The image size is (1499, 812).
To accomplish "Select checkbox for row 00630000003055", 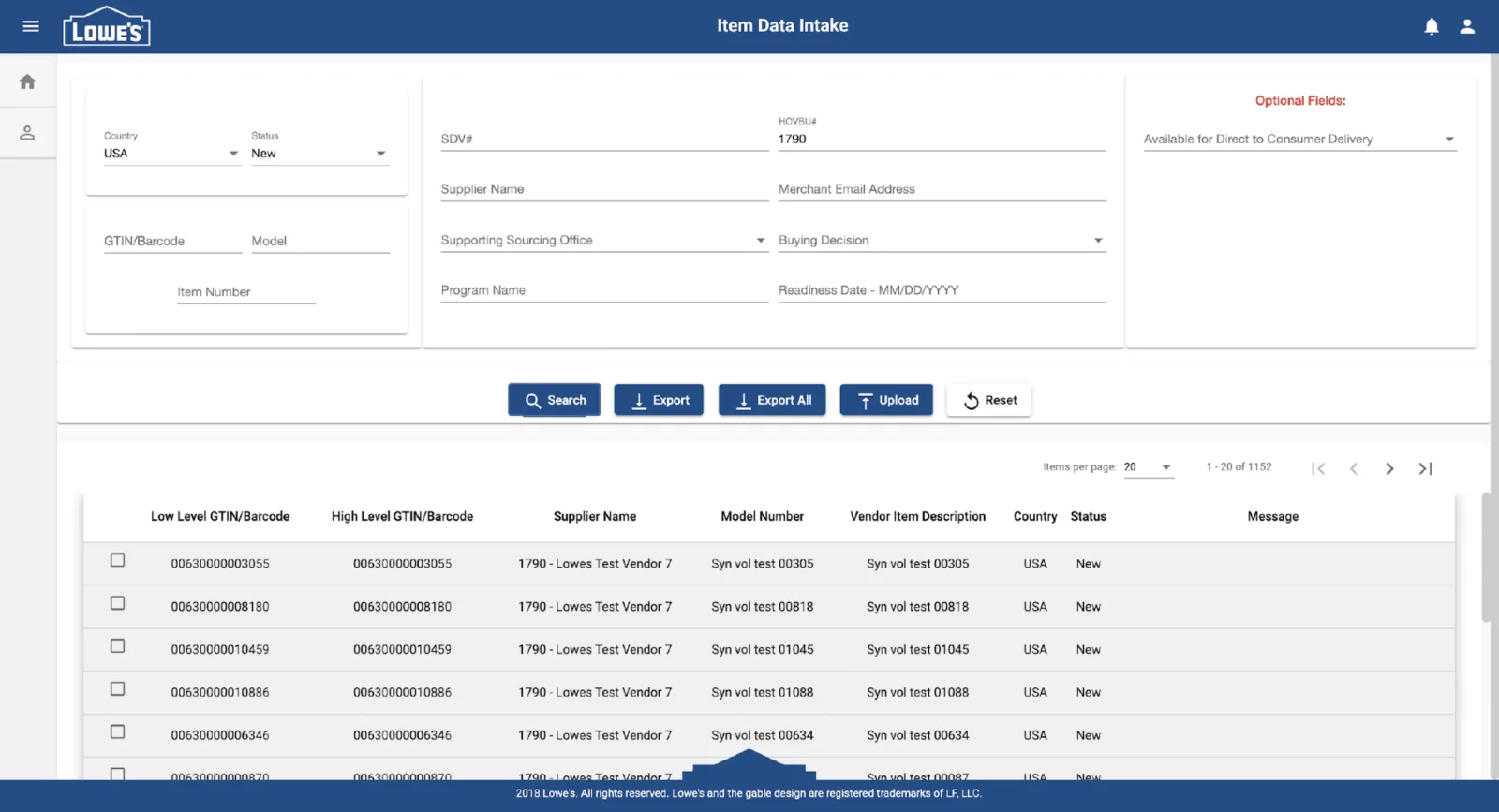I will 117,560.
